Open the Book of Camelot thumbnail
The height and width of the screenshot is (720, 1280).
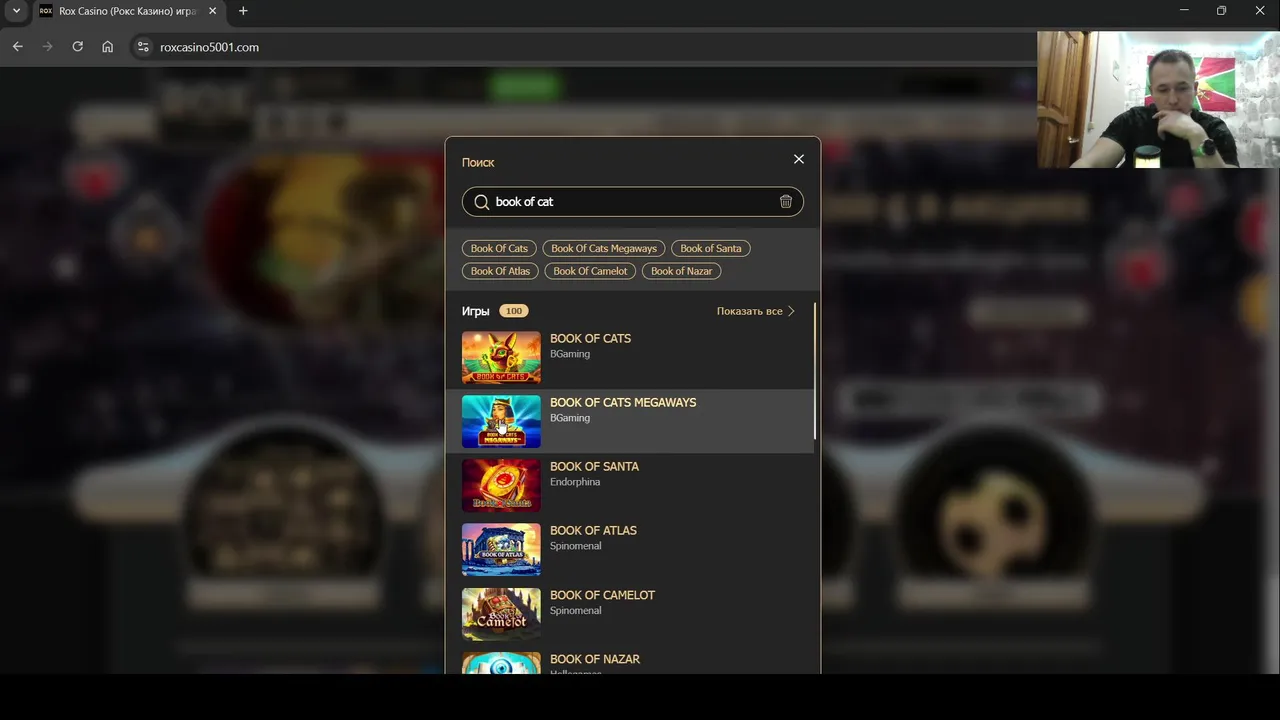pyautogui.click(x=501, y=614)
